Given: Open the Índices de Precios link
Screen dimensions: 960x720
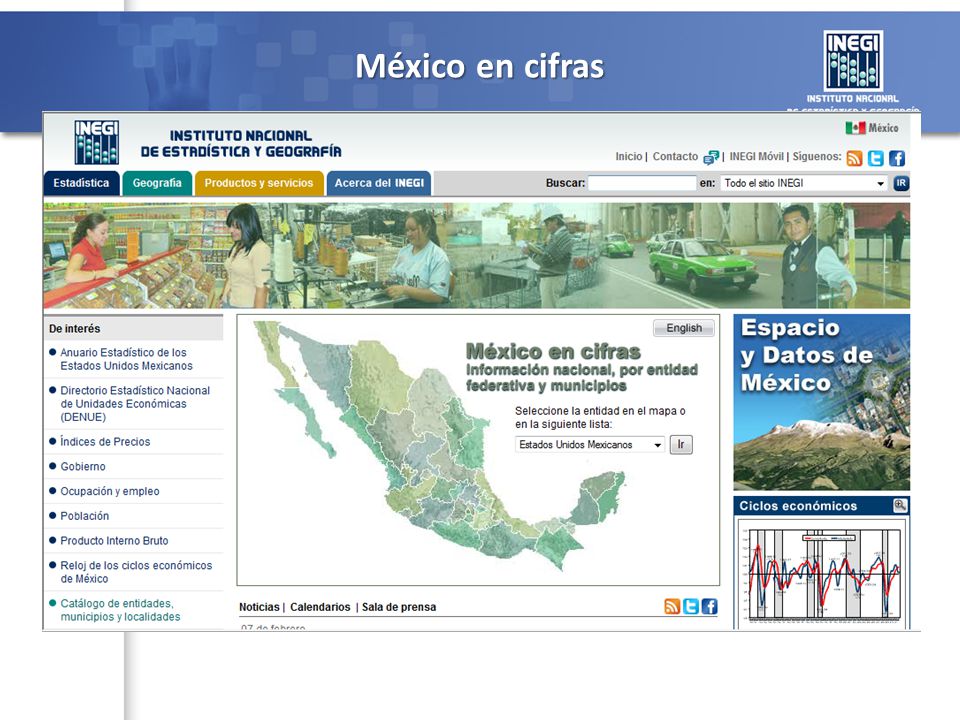Looking at the screenshot, I should pyautogui.click(x=105, y=441).
